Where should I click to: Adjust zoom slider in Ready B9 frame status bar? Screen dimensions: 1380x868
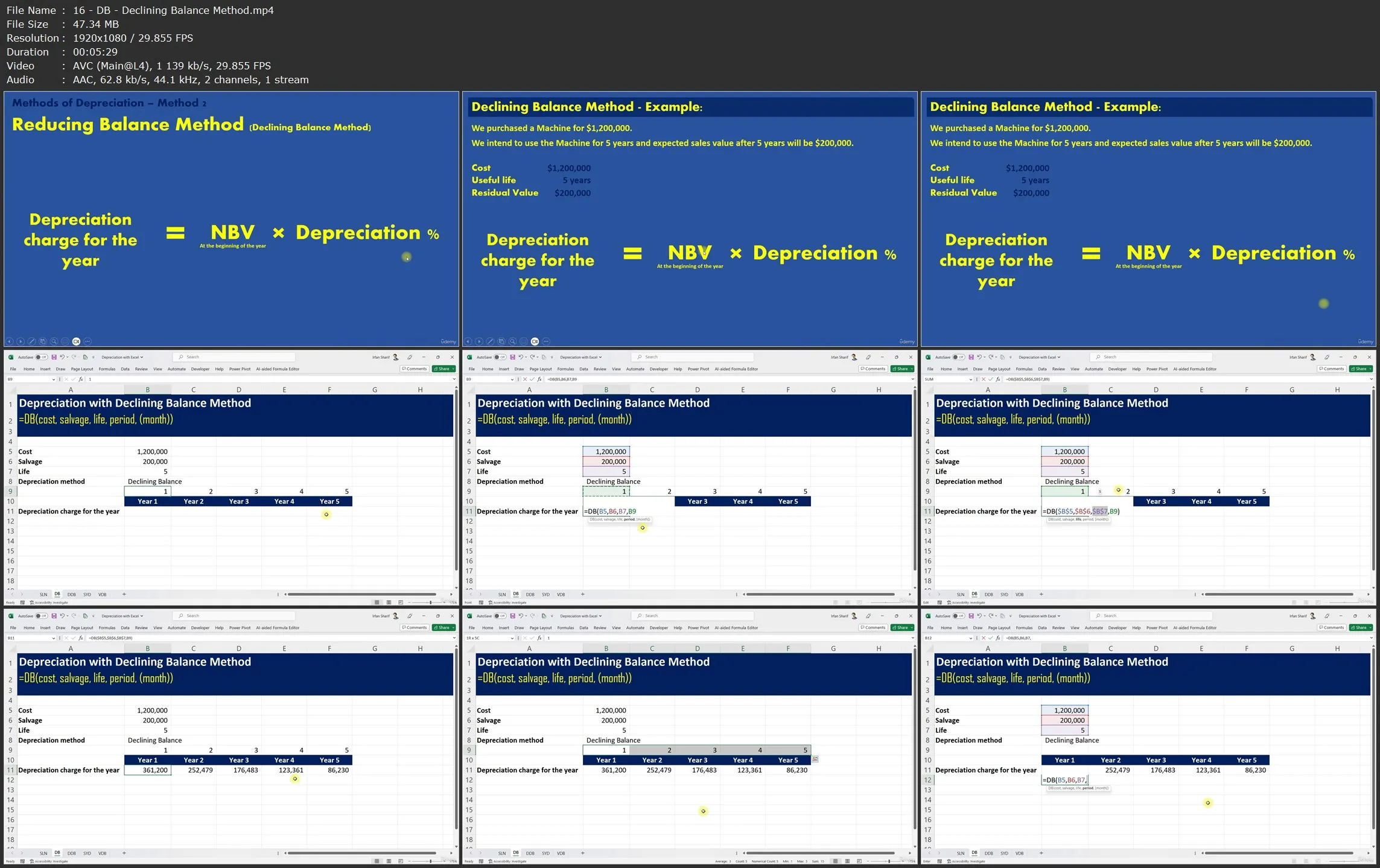coord(430,602)
